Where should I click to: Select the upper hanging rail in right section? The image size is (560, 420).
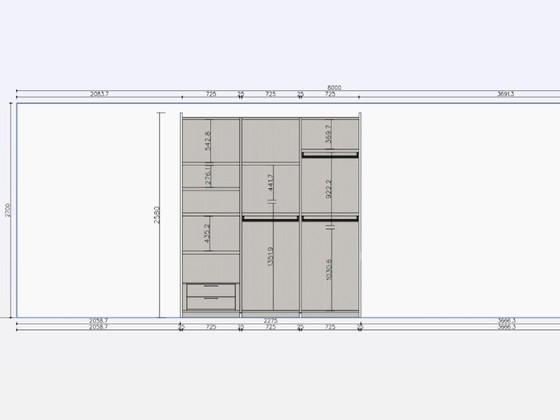pyautogui.click(x=330, y=155)
